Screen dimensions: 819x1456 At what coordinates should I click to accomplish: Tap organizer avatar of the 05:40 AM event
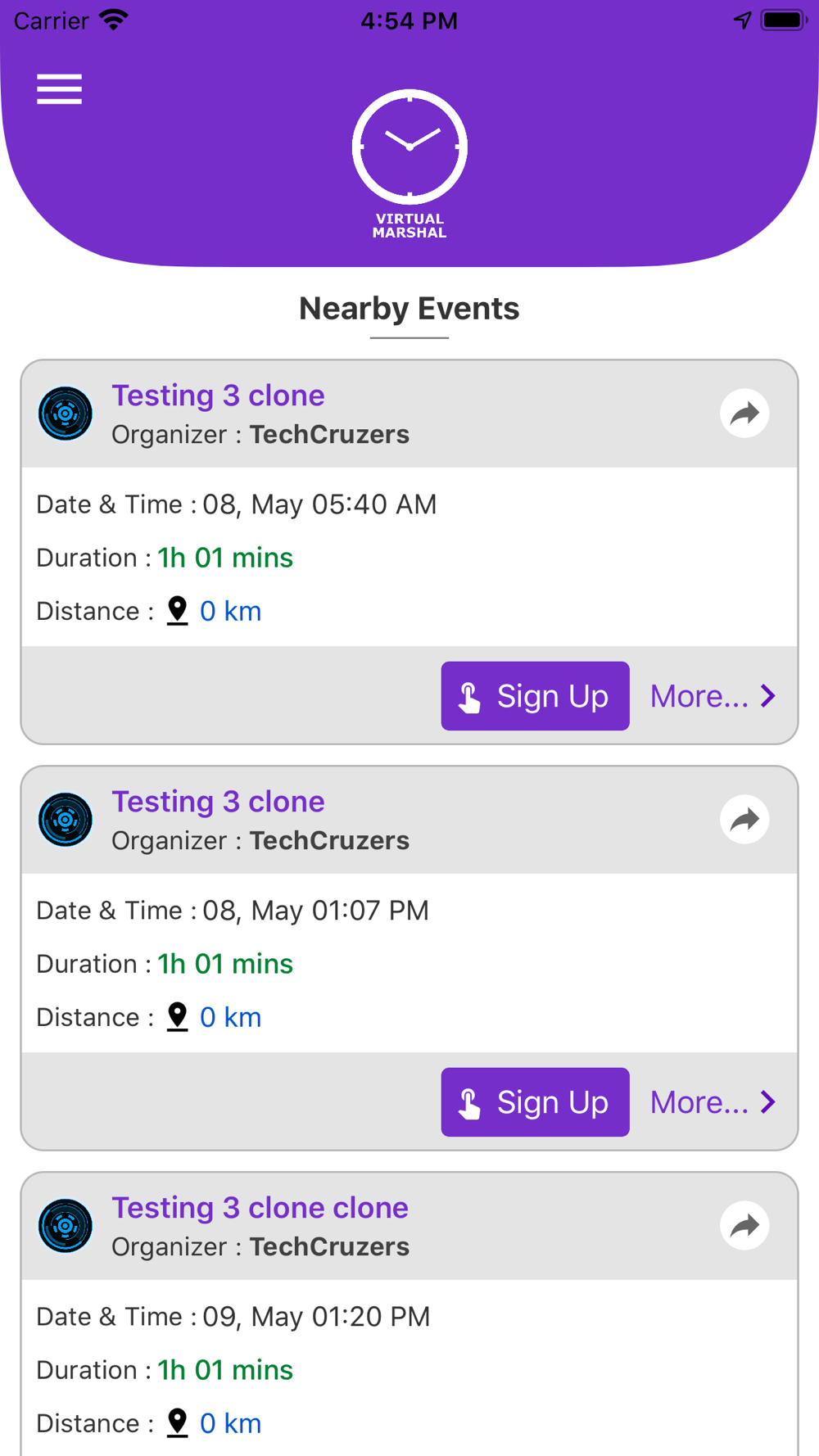click(x=66, y=414)
